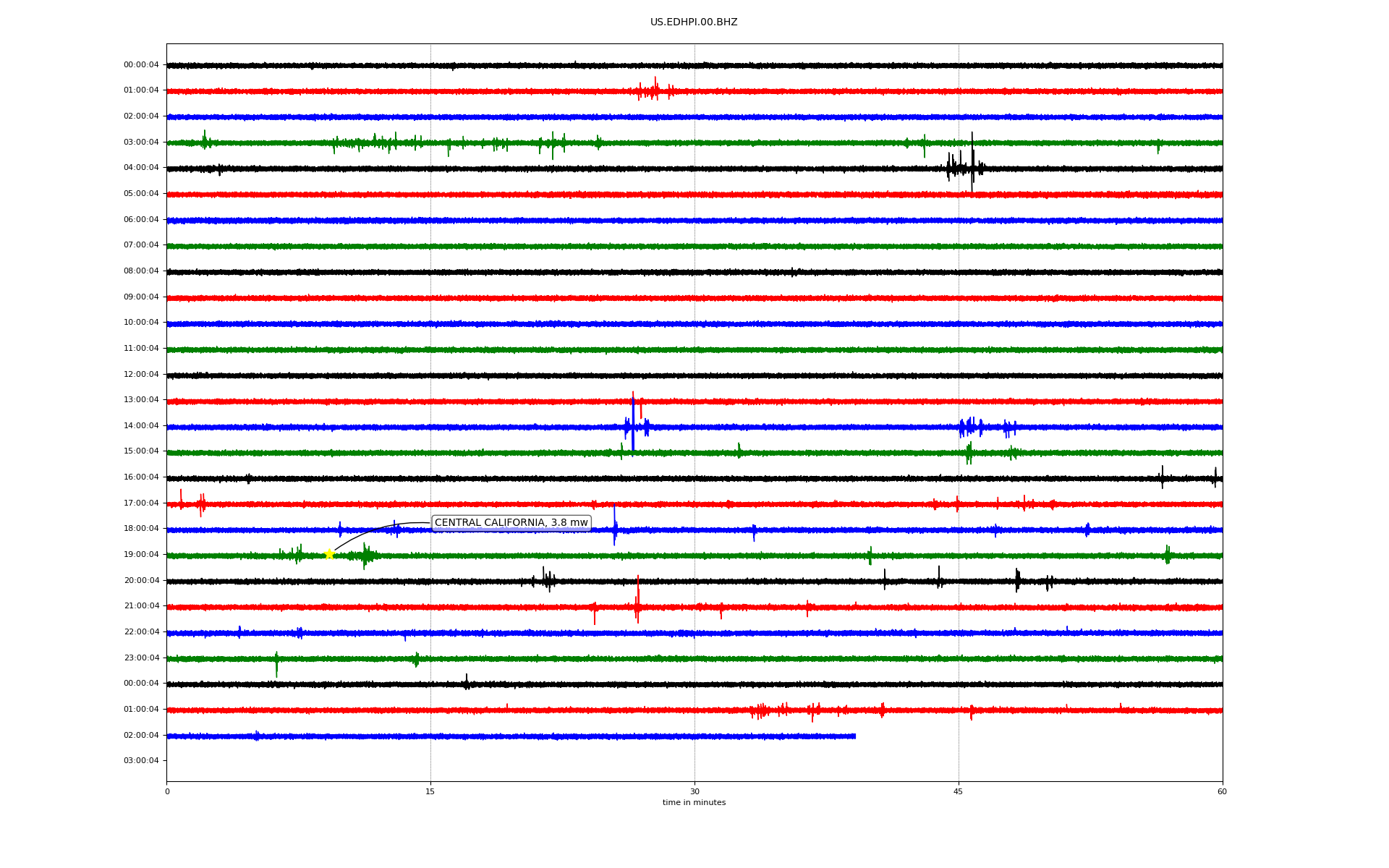Select the 21:00:04 trace label

coord(141,606)
